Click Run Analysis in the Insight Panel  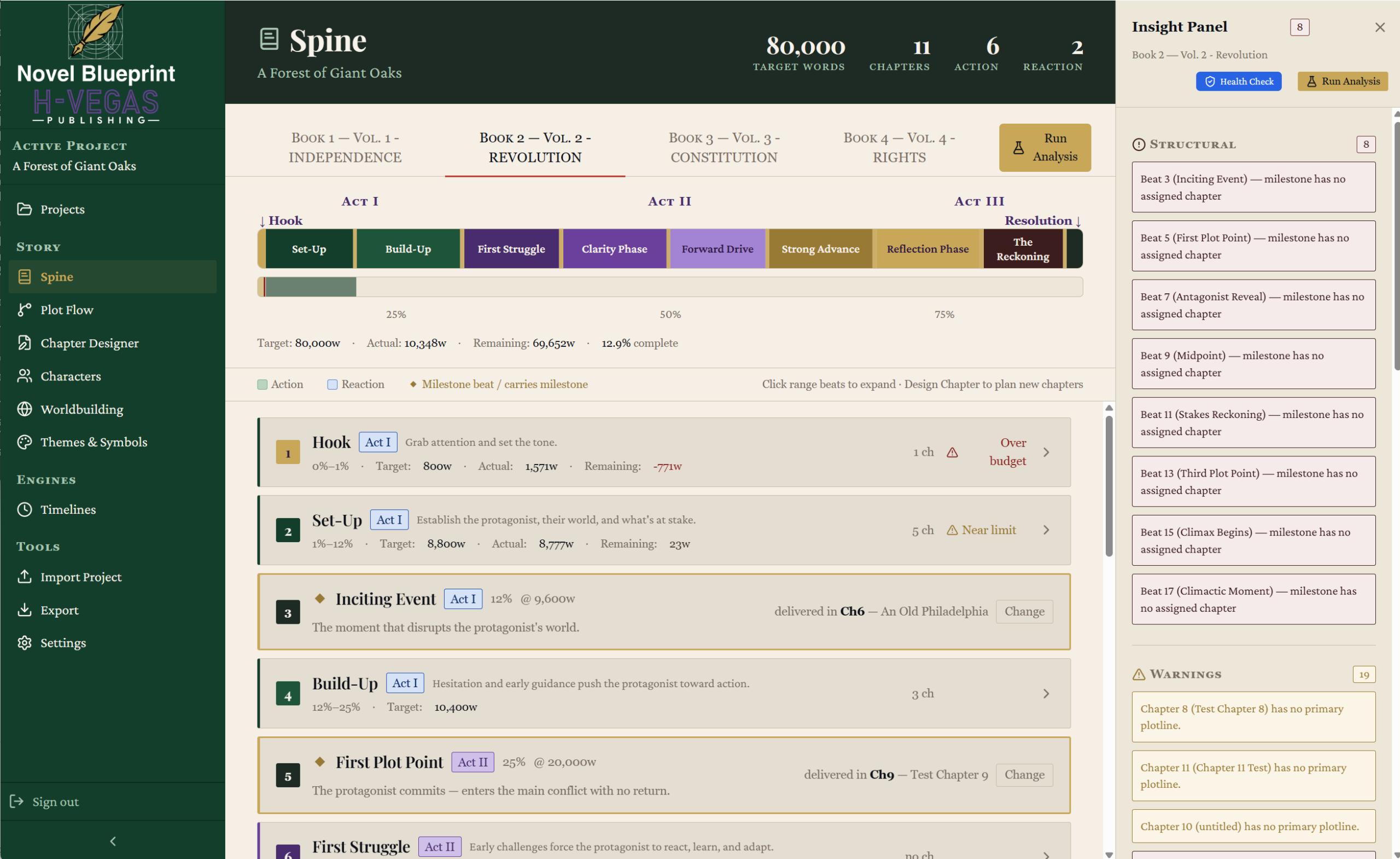[1343, 82]
